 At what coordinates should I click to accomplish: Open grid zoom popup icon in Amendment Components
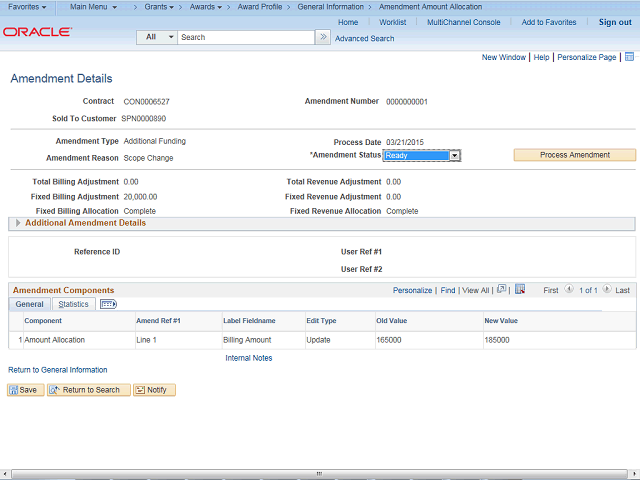coord(502,290)
